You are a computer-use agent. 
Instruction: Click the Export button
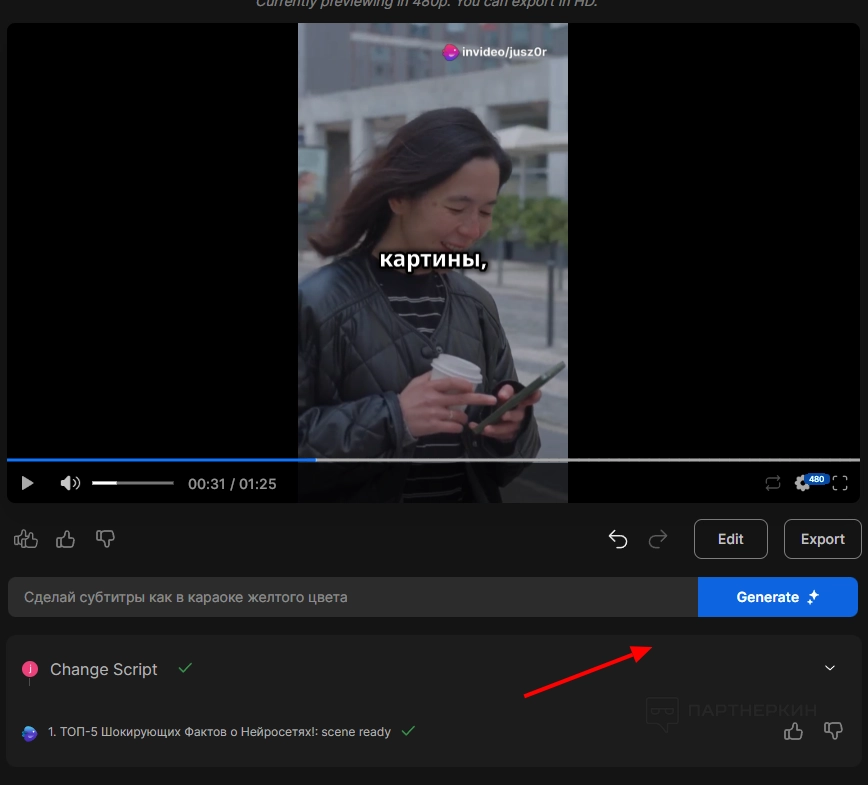point(823,539)
